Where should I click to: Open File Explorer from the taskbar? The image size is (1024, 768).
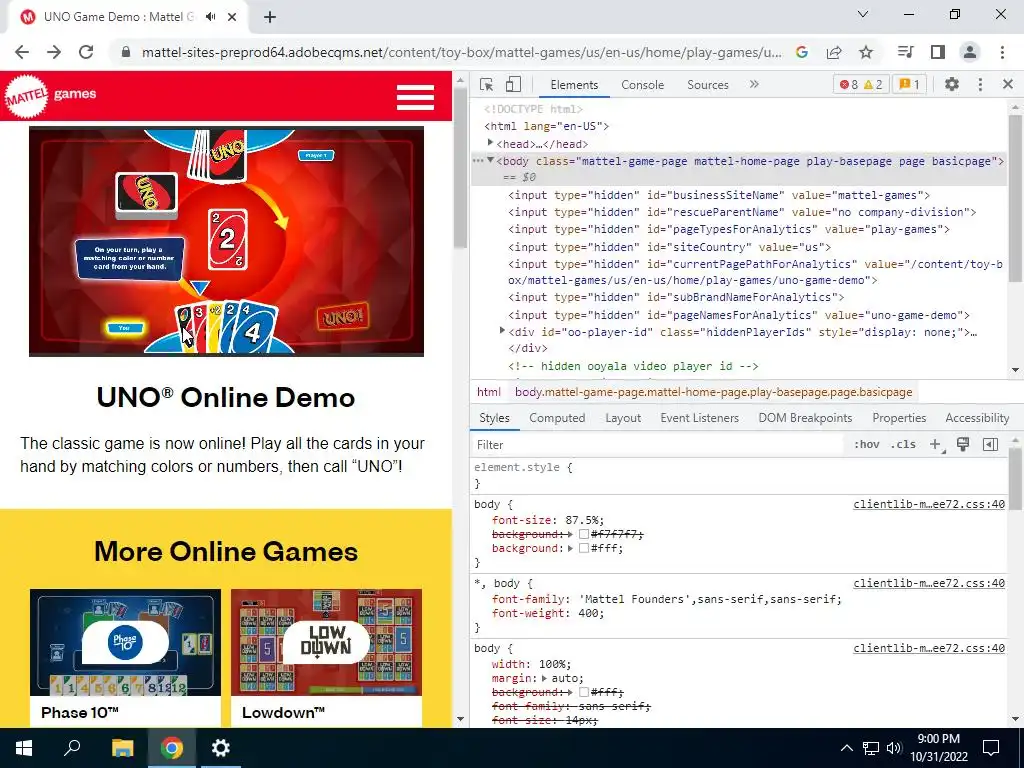122,748
